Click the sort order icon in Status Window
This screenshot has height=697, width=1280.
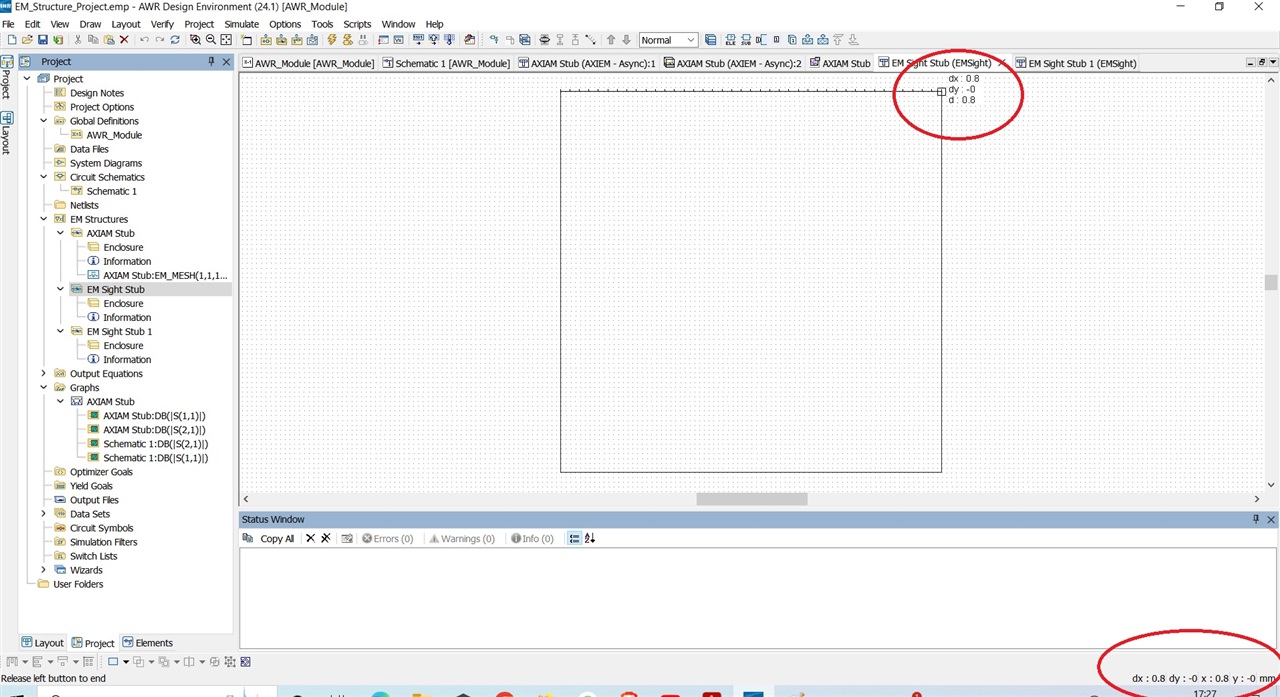click(x=589, y=538)
